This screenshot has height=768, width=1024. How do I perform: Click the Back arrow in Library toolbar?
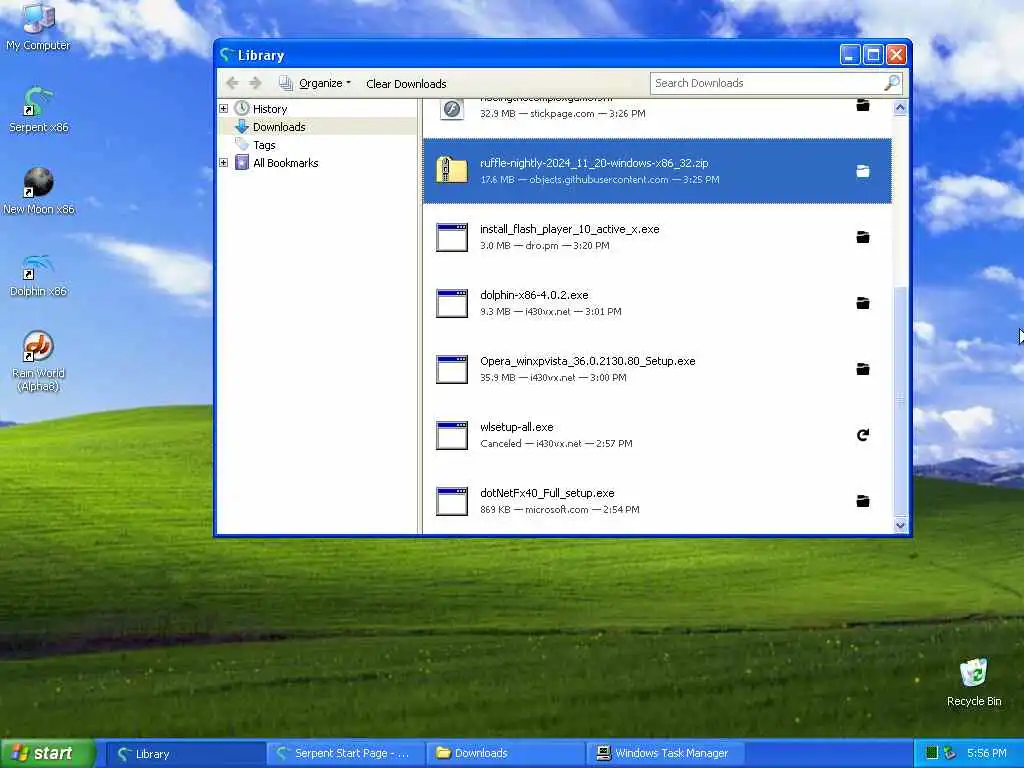[x=232, y=83]
